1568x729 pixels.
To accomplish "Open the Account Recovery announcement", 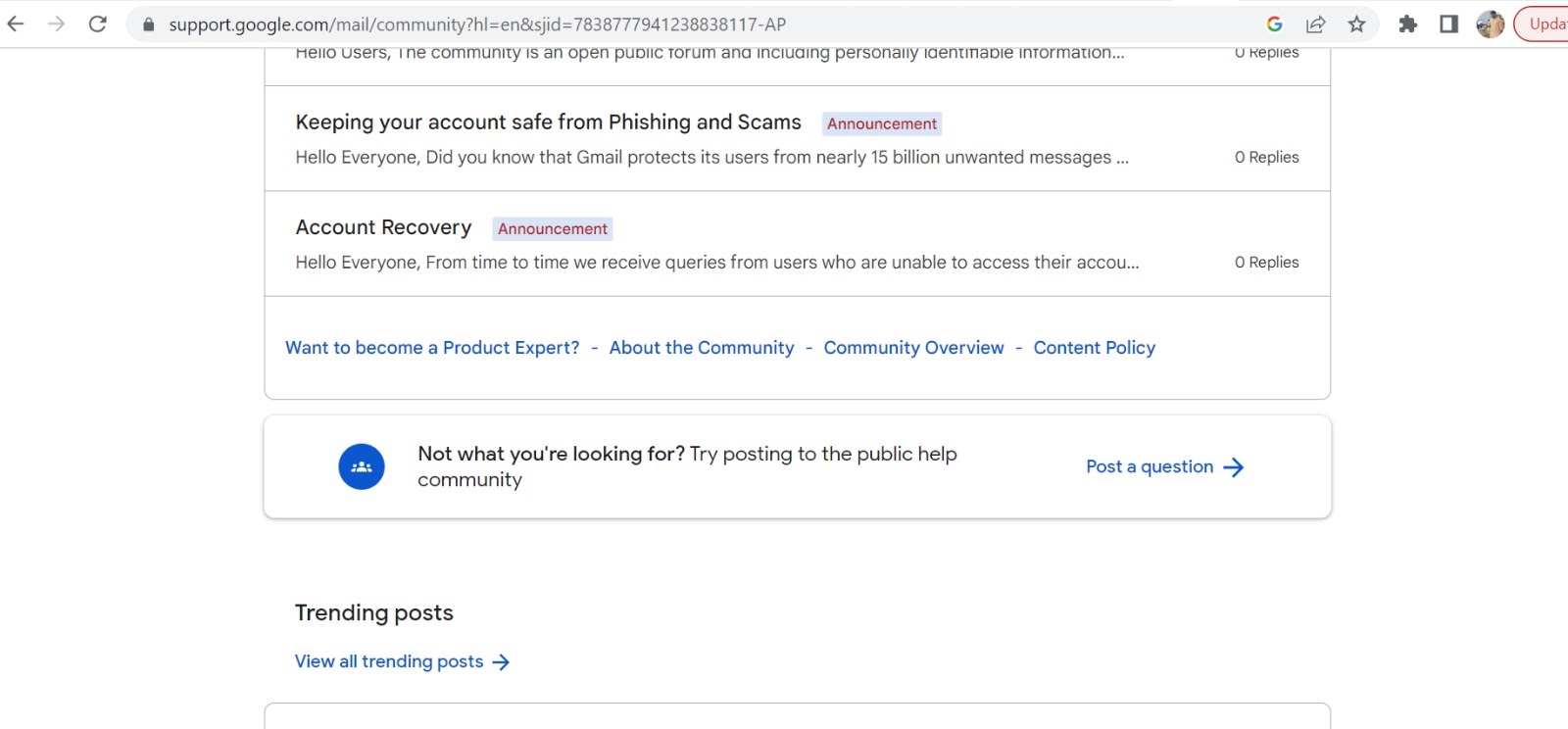I will (383, 227).
